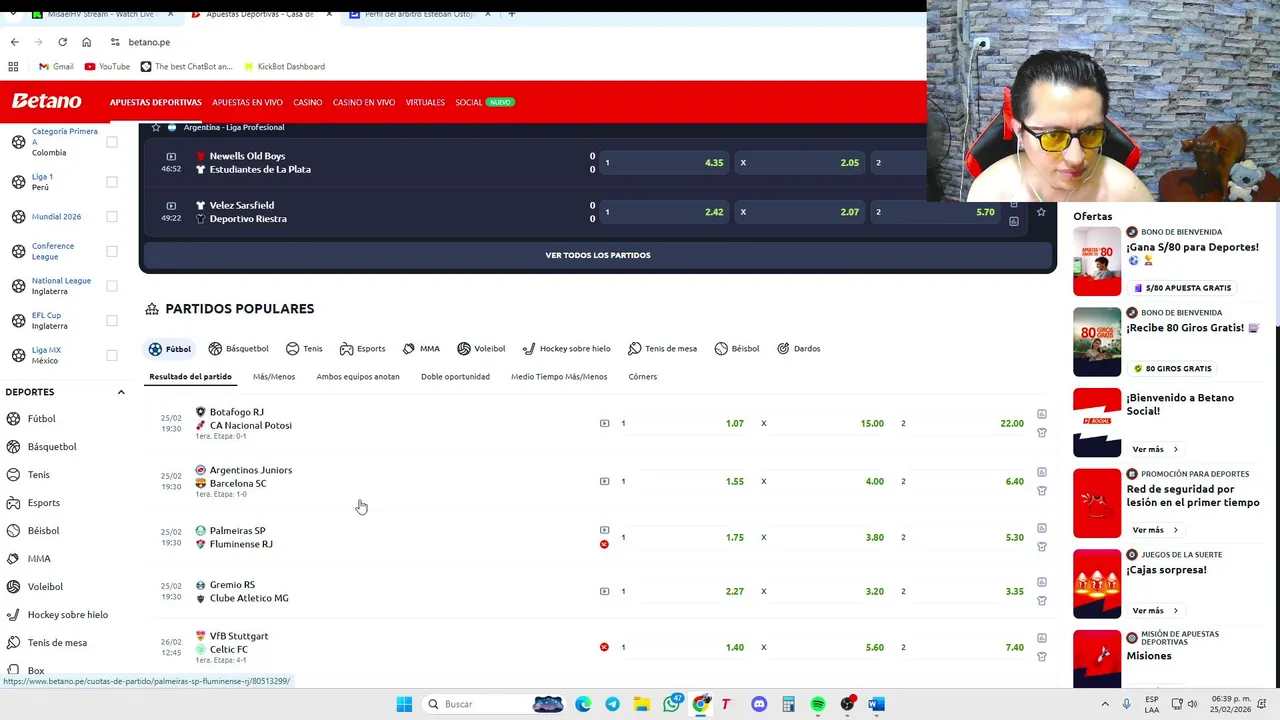
Task: Expand 'Ver más' under Cajas sorpresa offer
Action: [x=1155, y=610]
